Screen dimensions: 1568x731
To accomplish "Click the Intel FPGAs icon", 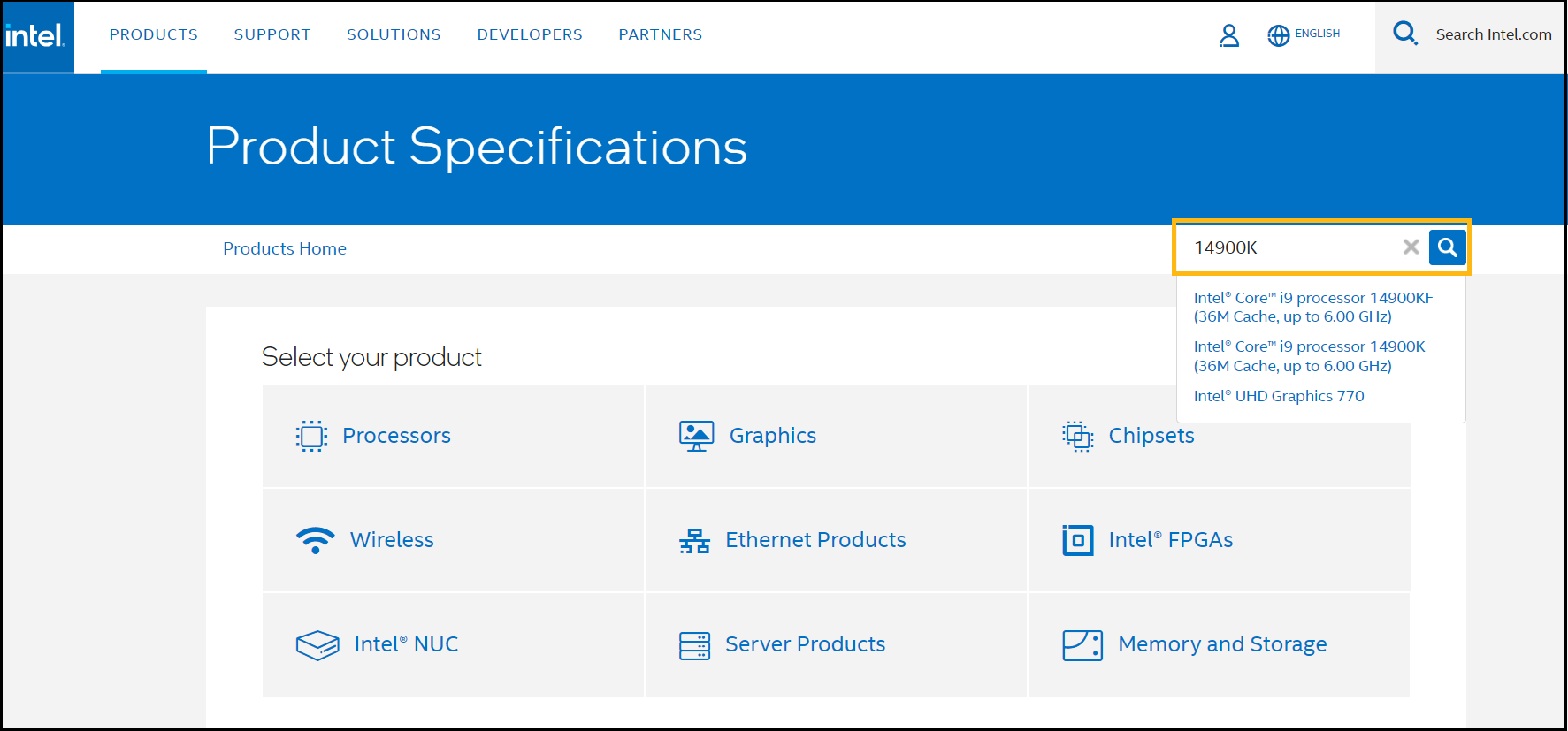I will 1077,540.
